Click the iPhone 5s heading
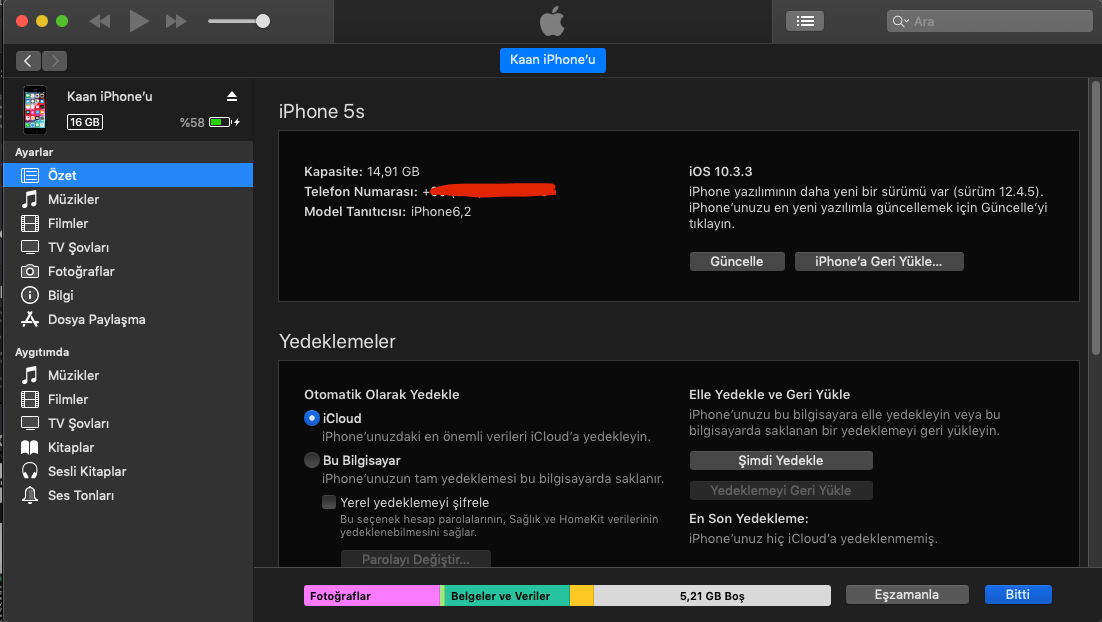The height and width of the screenshot is (622, 1102). point(321,112)
